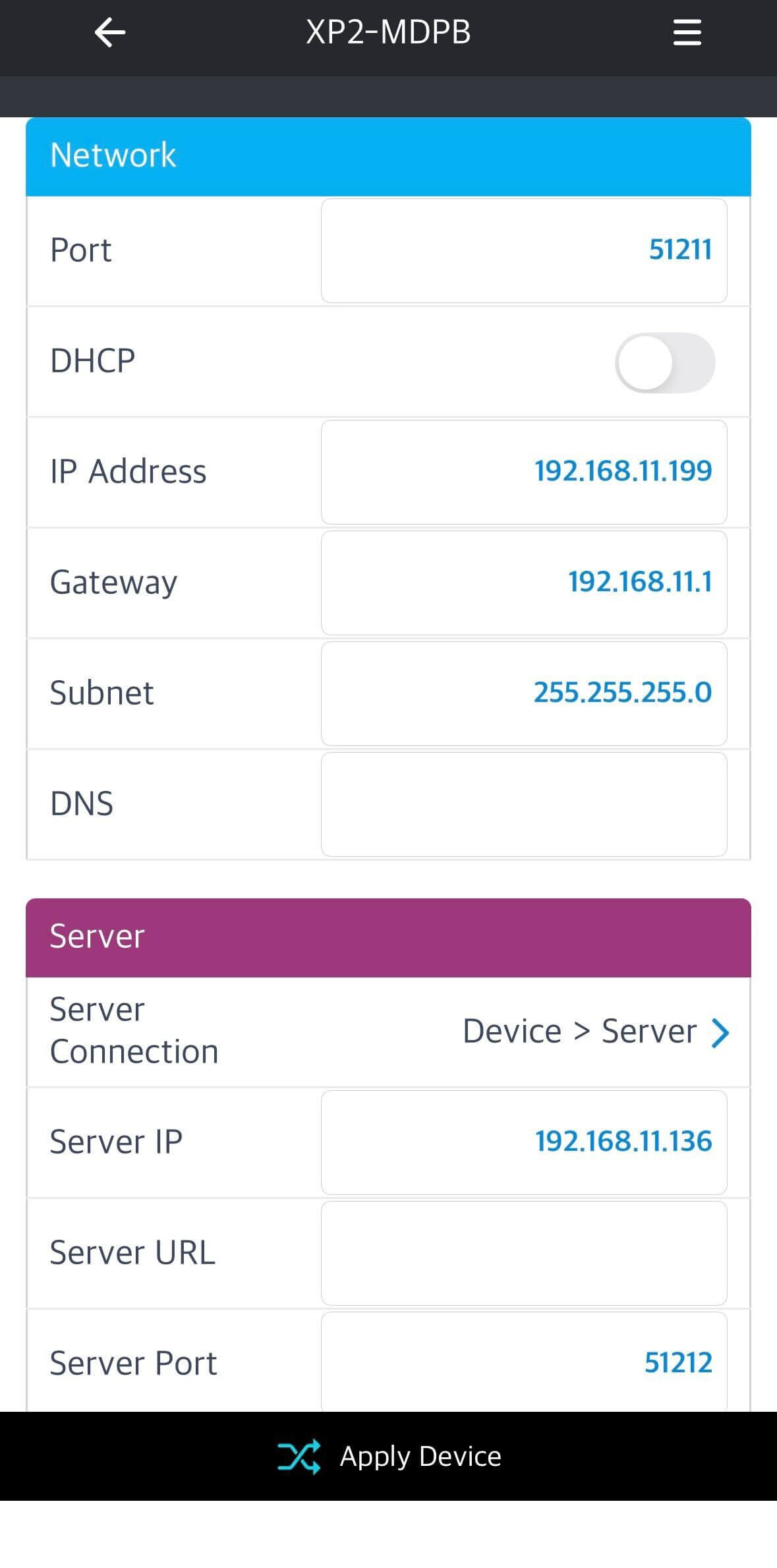This screenshot has height=1568, width=777.
Task: Click the shuffle icon beside Apply Device
Action: point(299,1456)
